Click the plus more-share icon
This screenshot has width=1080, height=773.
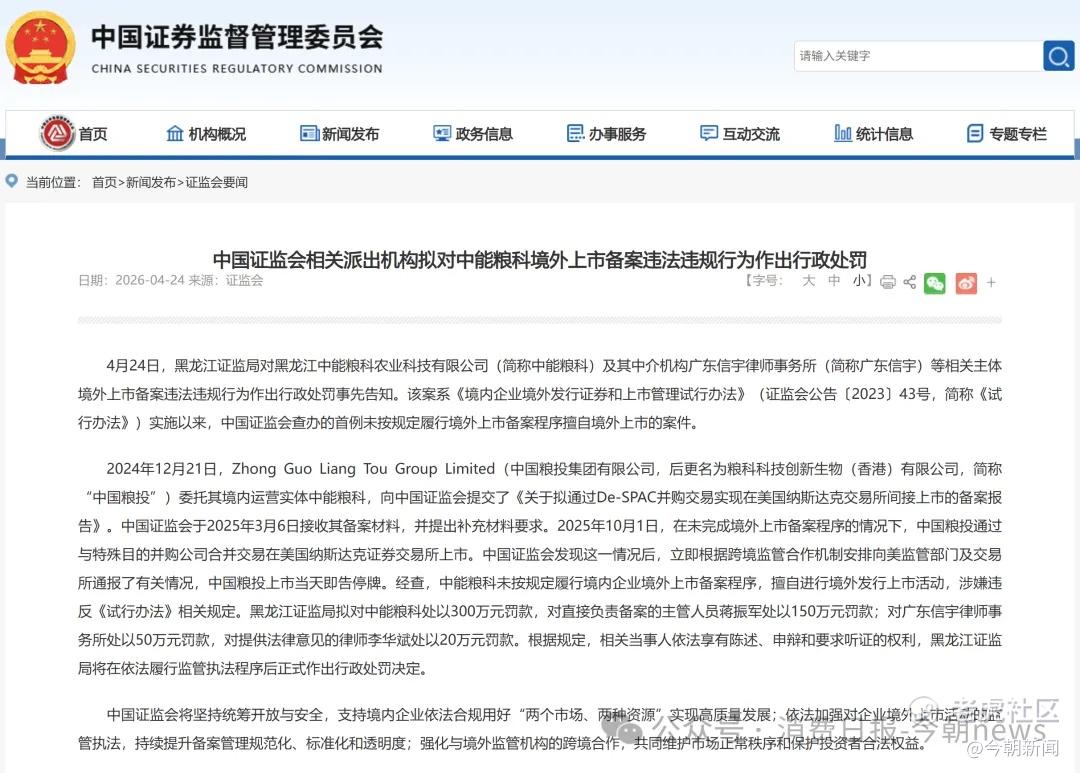pos(991,282)
